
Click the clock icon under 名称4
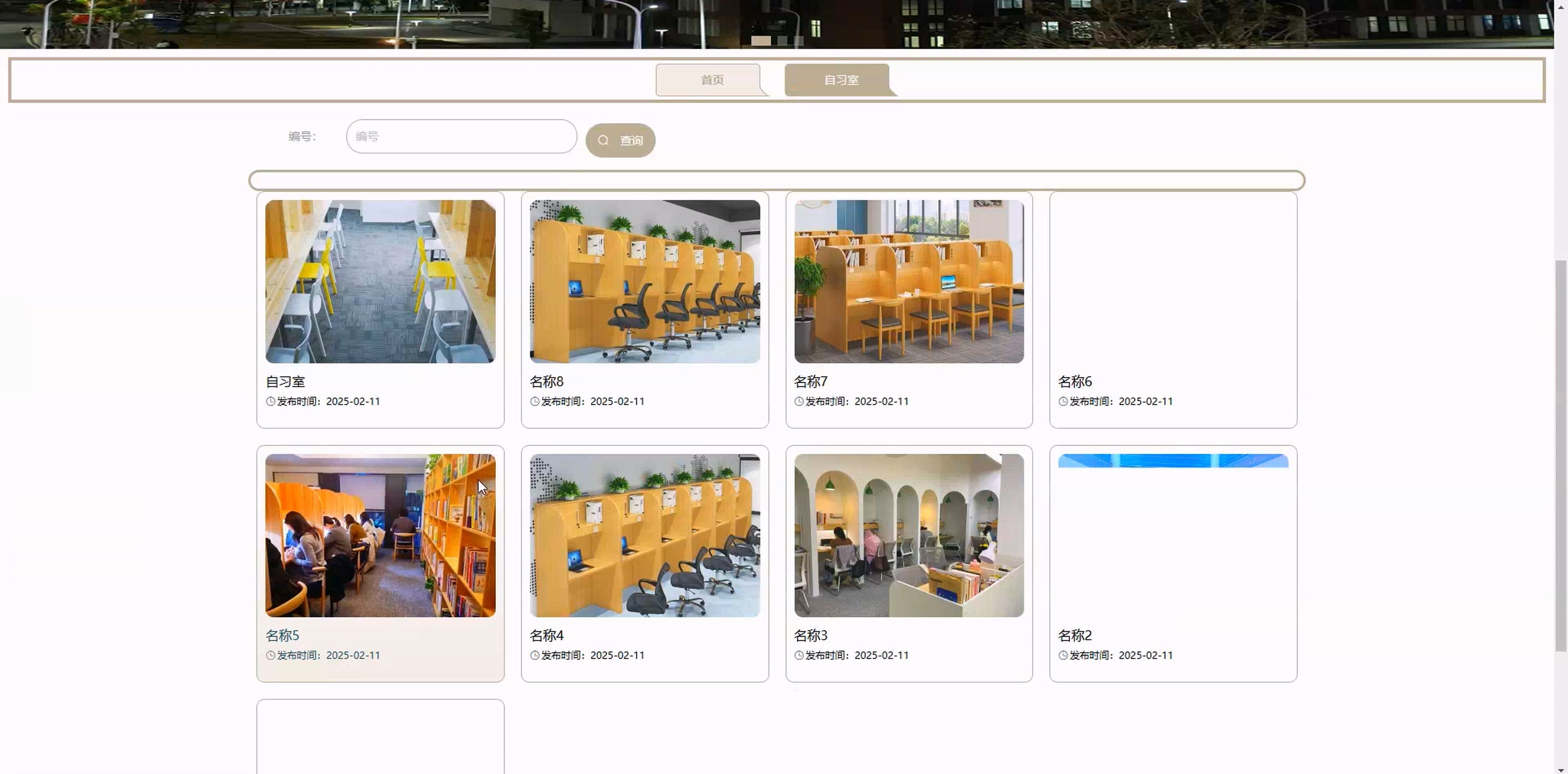coord(535,655)
